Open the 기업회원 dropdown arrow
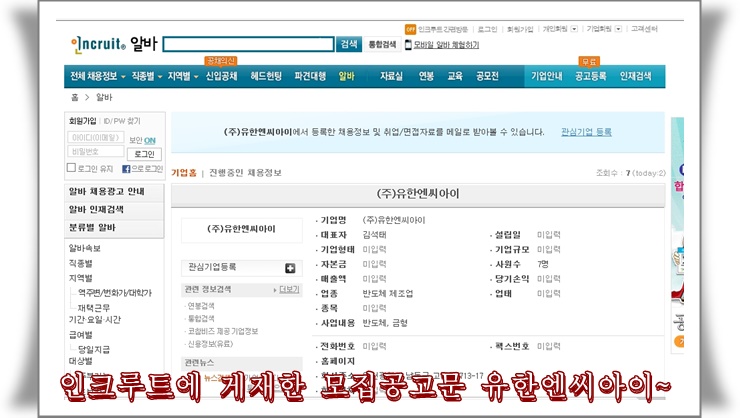The image size is (740, 418). [x=618, y=29]
